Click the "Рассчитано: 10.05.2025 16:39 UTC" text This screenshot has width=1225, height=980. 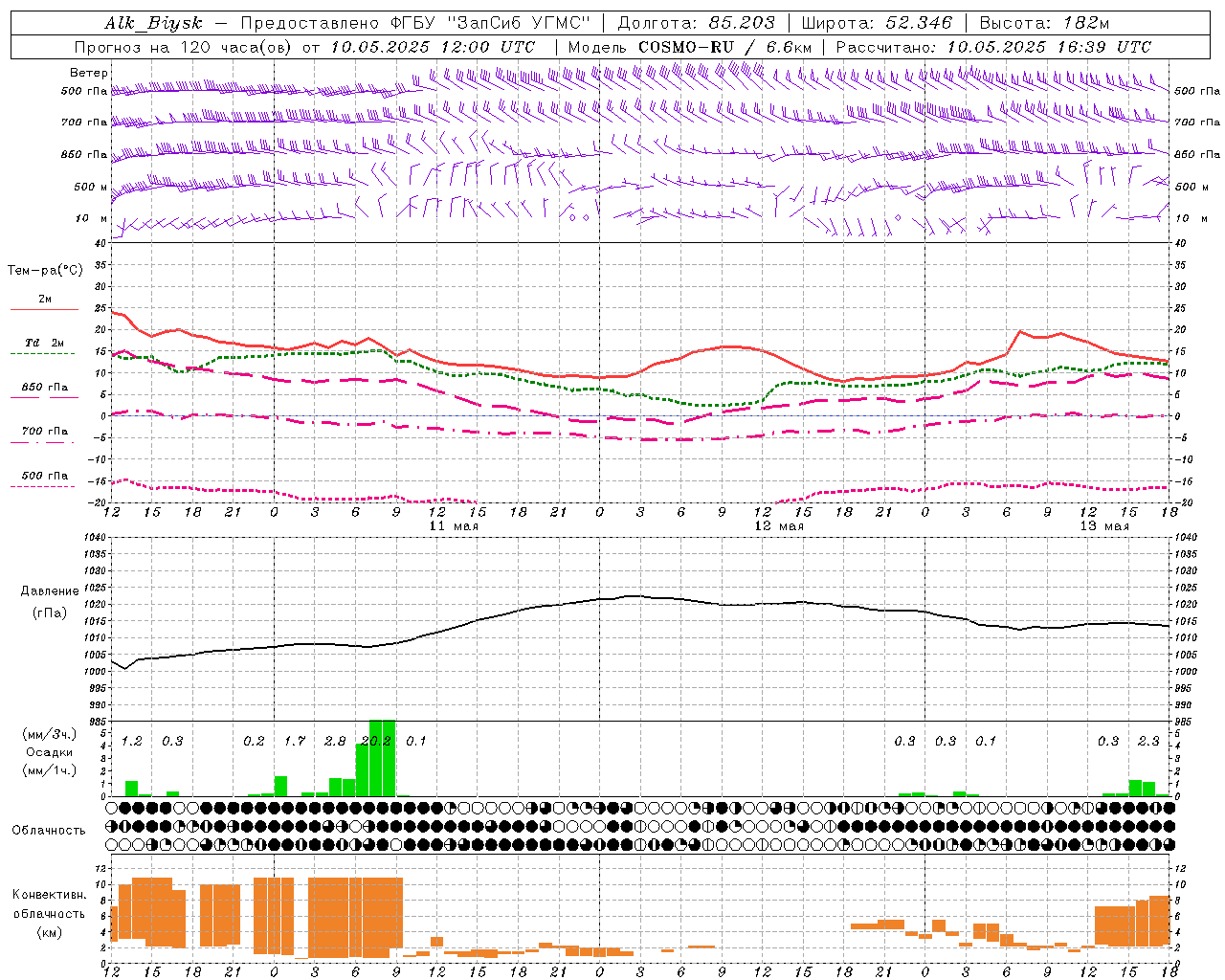point(993,47)
